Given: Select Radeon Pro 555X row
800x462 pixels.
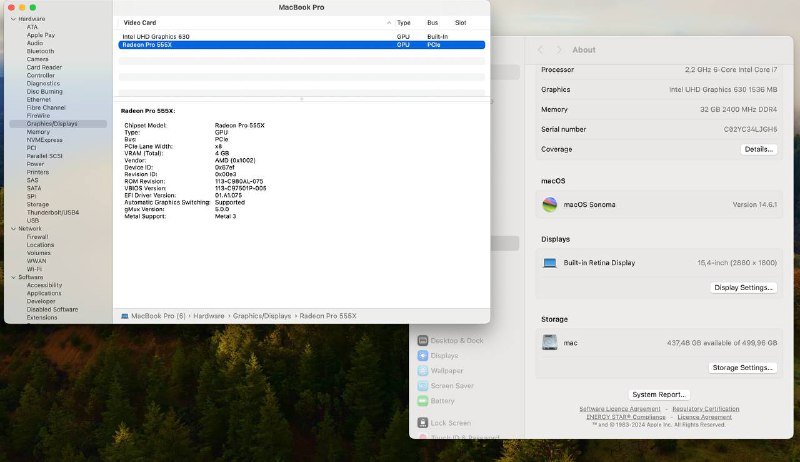Looking at the screenshot, I should [x=302, y=45].
